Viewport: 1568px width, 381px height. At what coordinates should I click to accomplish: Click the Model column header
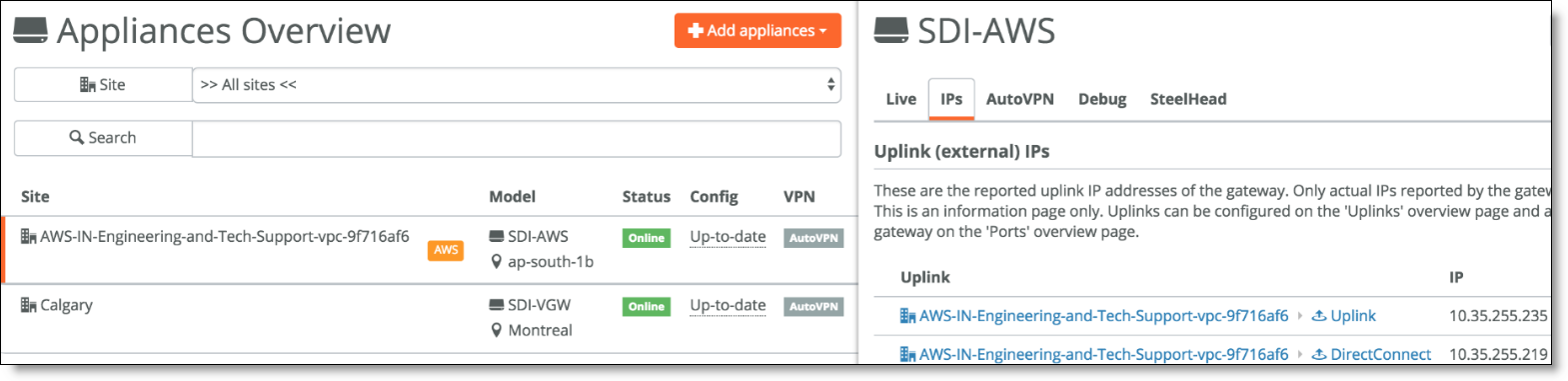512,197
